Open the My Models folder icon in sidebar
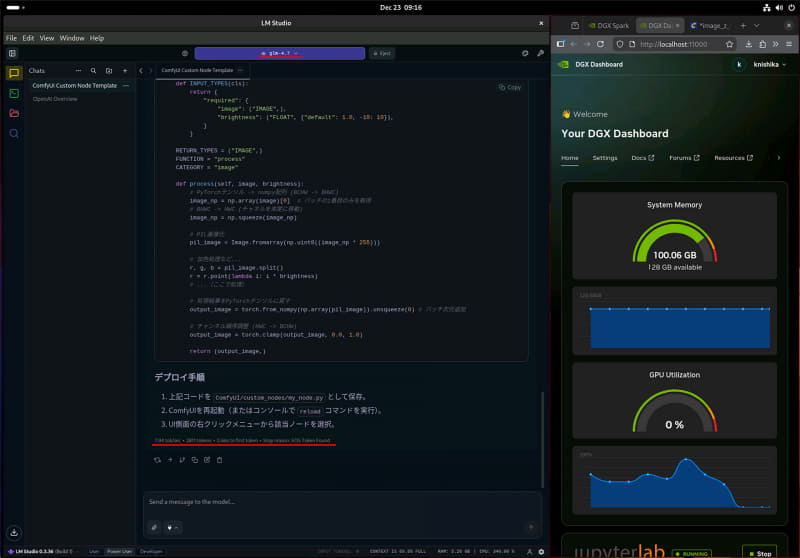Screen dimensions: 800x558 click(x=14, y=113)
